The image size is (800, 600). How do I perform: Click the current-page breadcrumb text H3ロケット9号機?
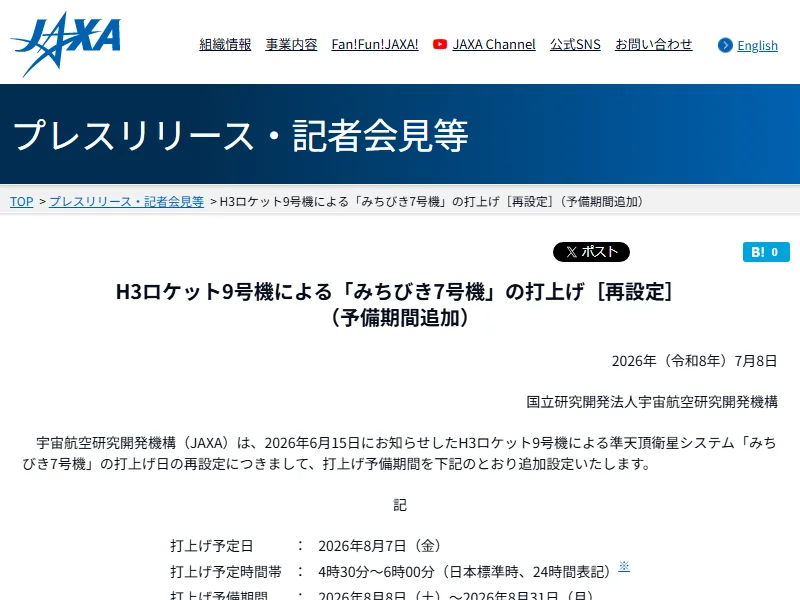pyautogui.click(x=432, y=202)
